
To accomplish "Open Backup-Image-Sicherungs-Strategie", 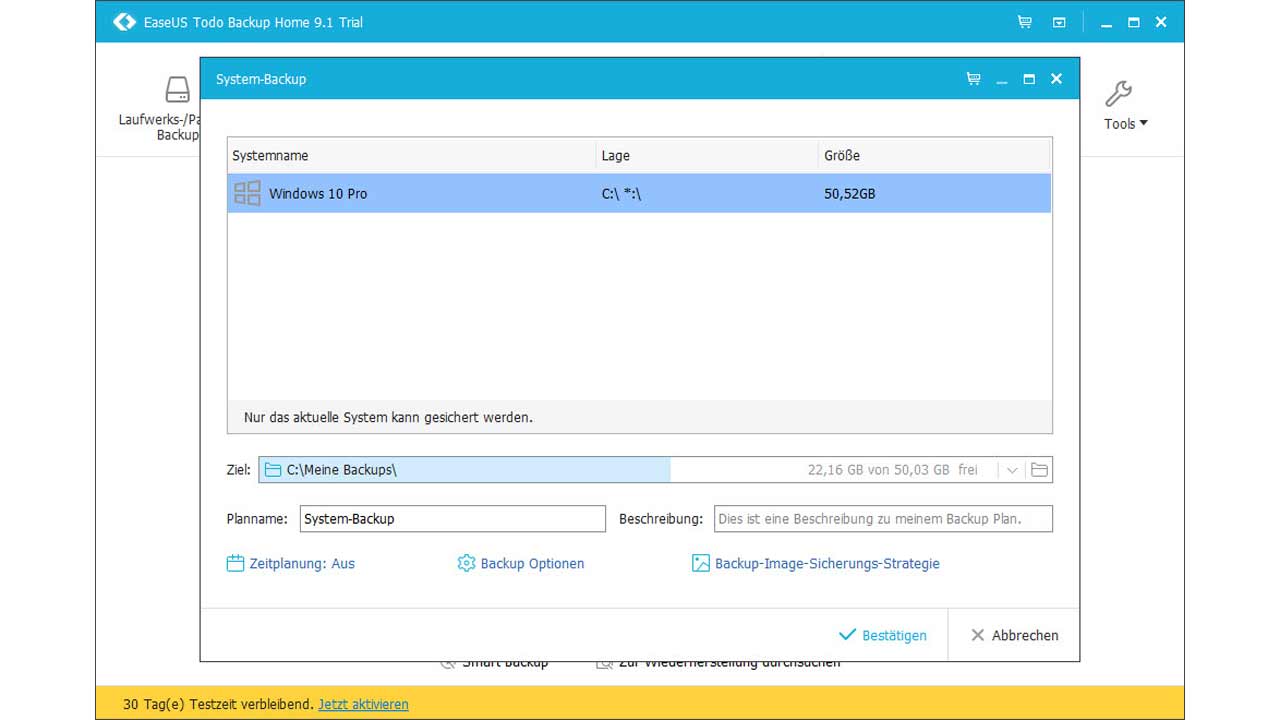I will [816, 564].
